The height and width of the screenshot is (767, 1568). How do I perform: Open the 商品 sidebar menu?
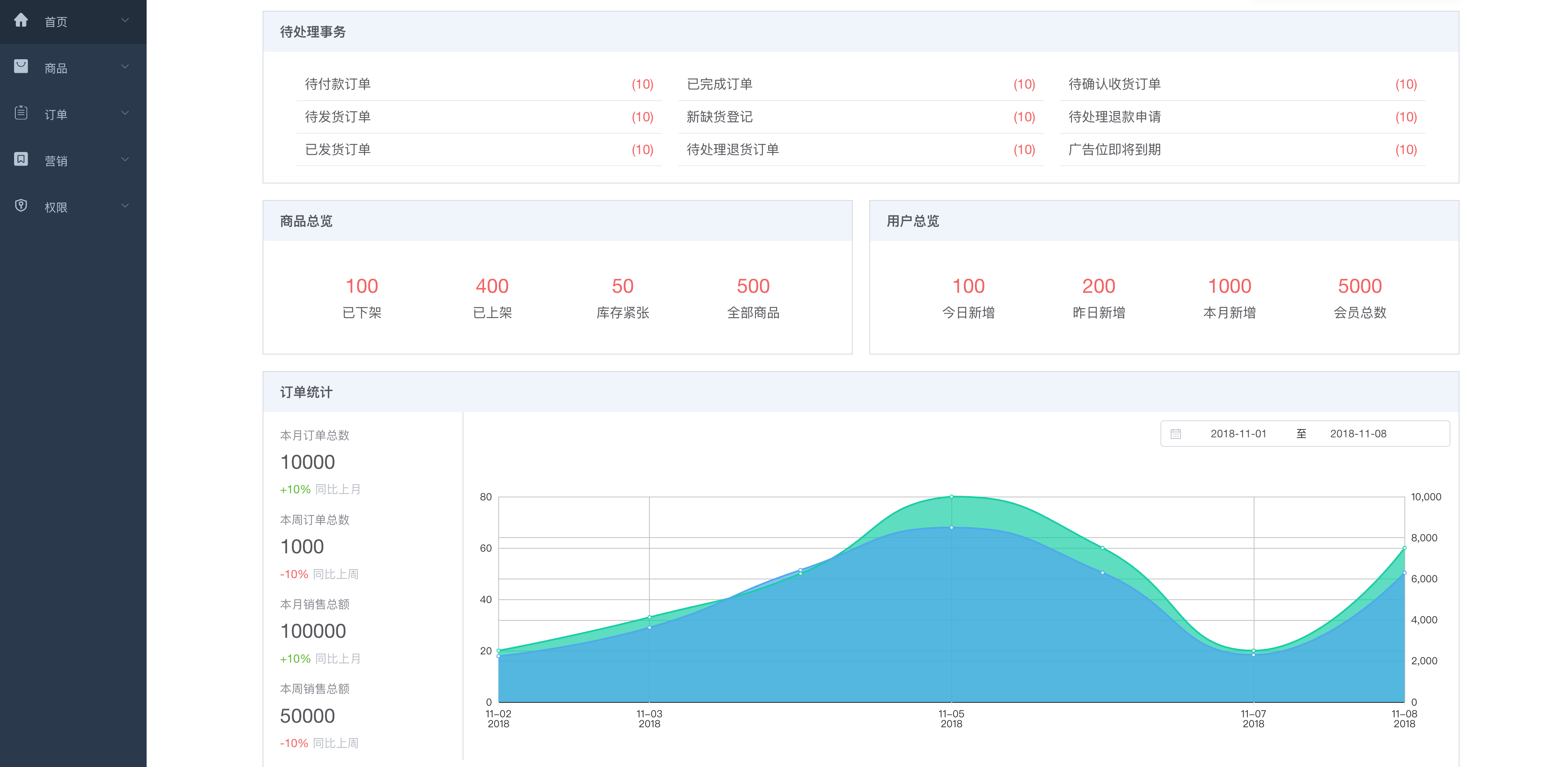tap(73, 67)
